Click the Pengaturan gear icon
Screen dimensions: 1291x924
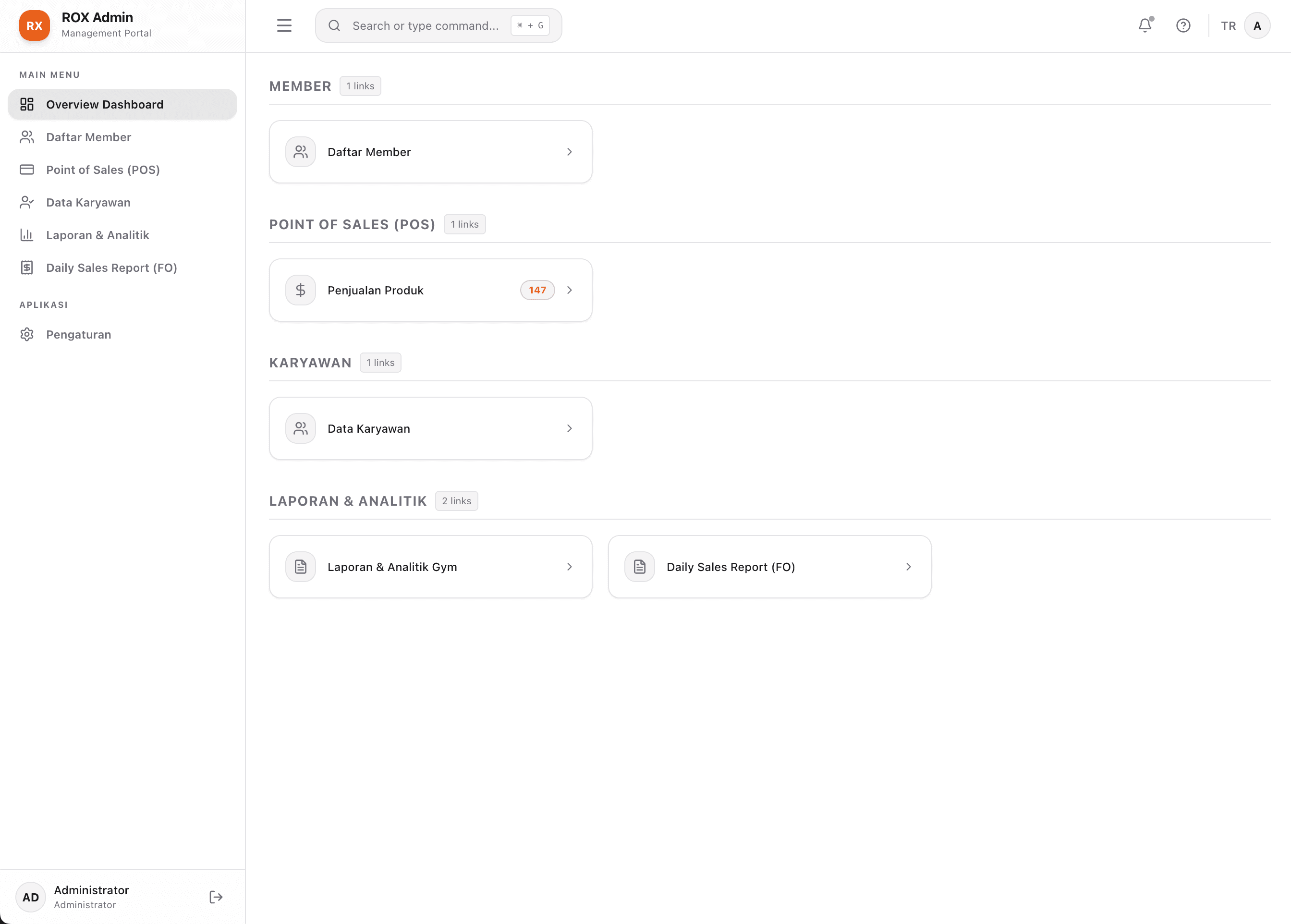(x=27, y=335)
